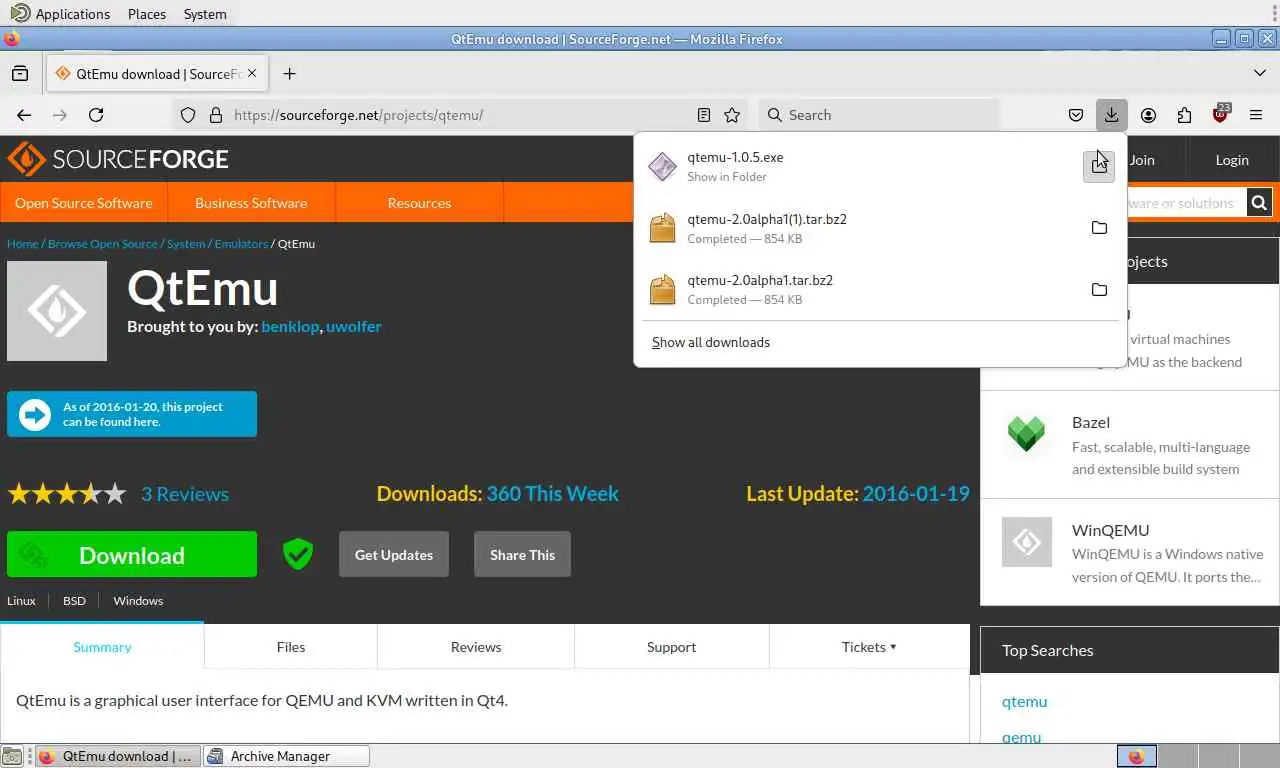Viewport: 1280px width, 768px height.
Task: Click the 2016-01-19 last update link
Action: pos(916,494)
